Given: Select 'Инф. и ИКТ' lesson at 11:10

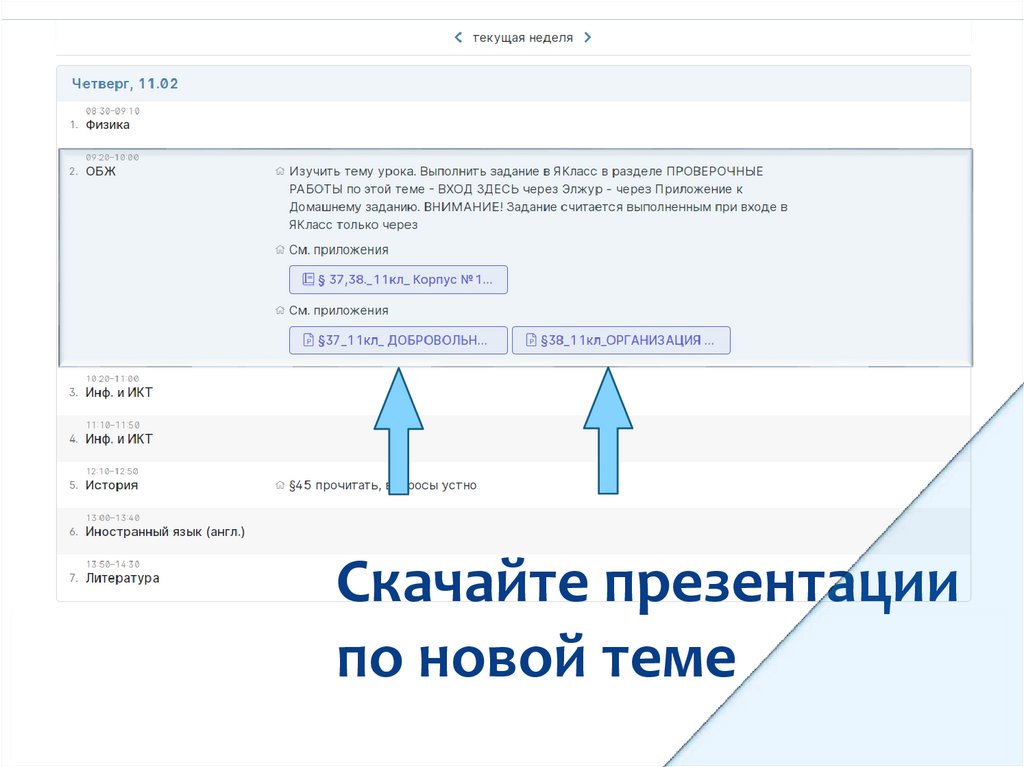Looking at the screenshot, I should pos(119,439).
